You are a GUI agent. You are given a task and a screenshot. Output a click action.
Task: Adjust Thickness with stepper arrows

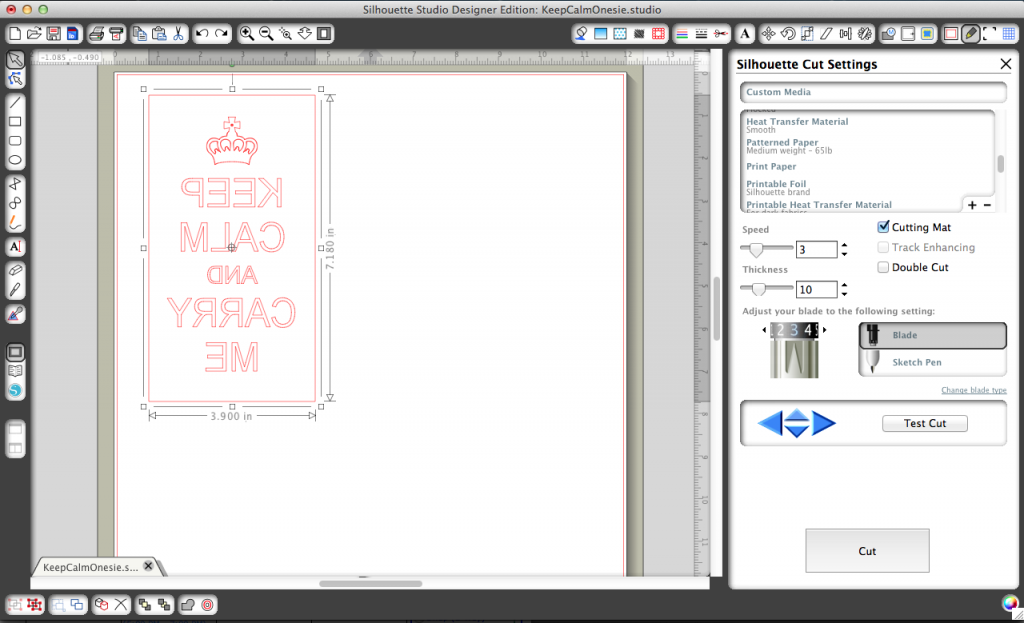click(x=844, y=289)
